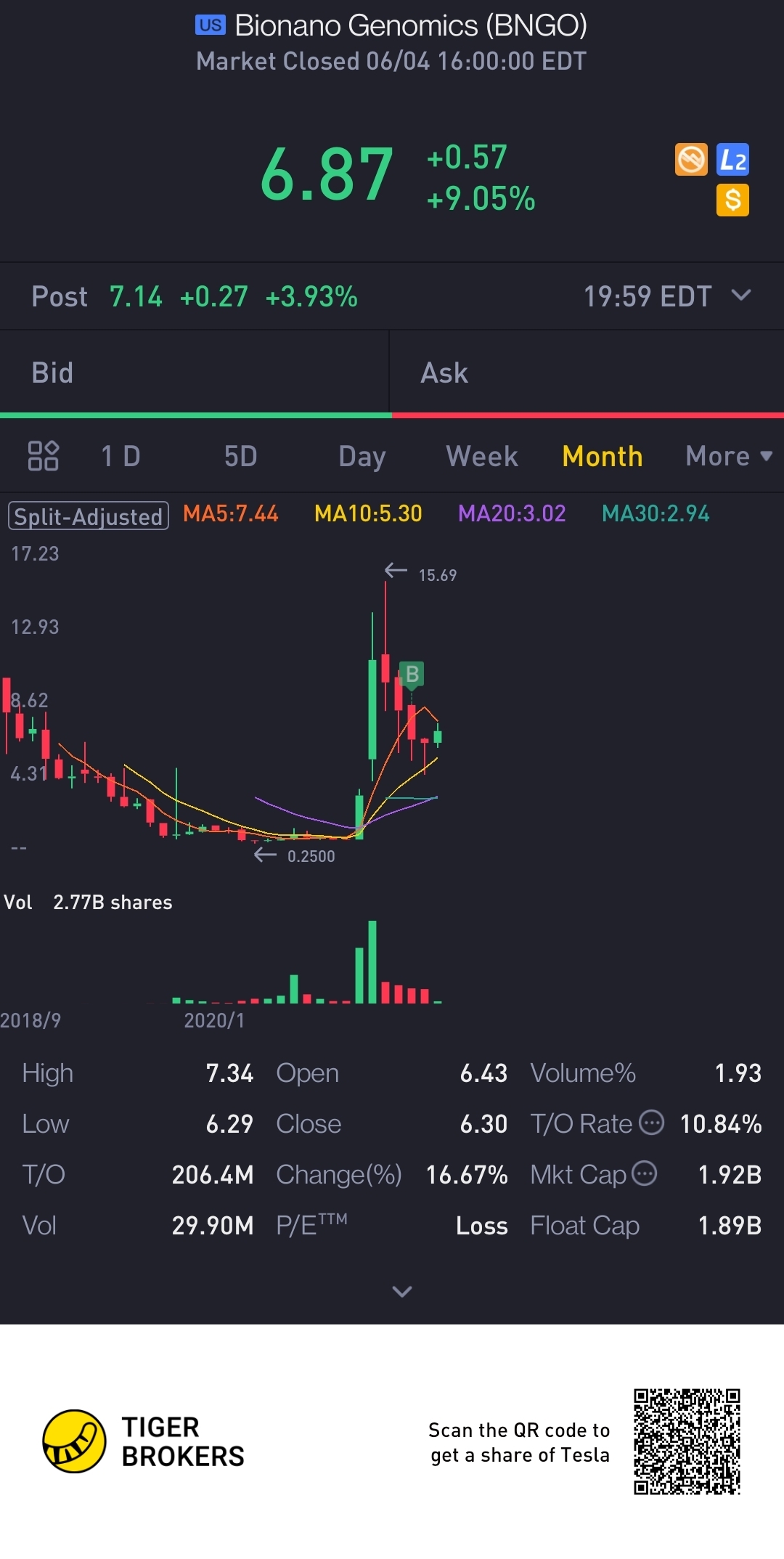The height and width of the screenshot is (1559, 784).
Task: Toggle the Split-Adjusted button
Action: coord(89,516)
